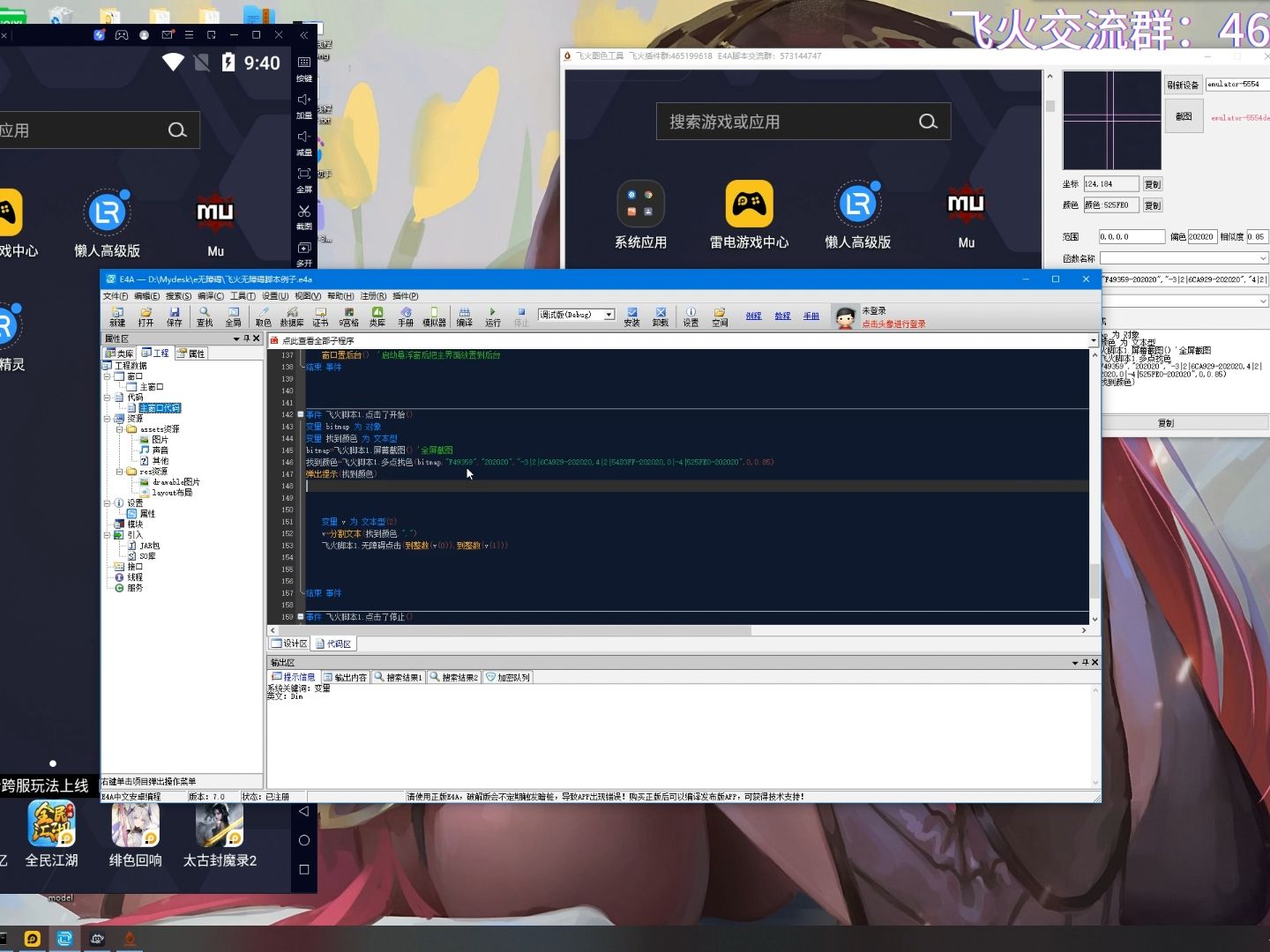Click the 类库 library toolbar icon

377,316
